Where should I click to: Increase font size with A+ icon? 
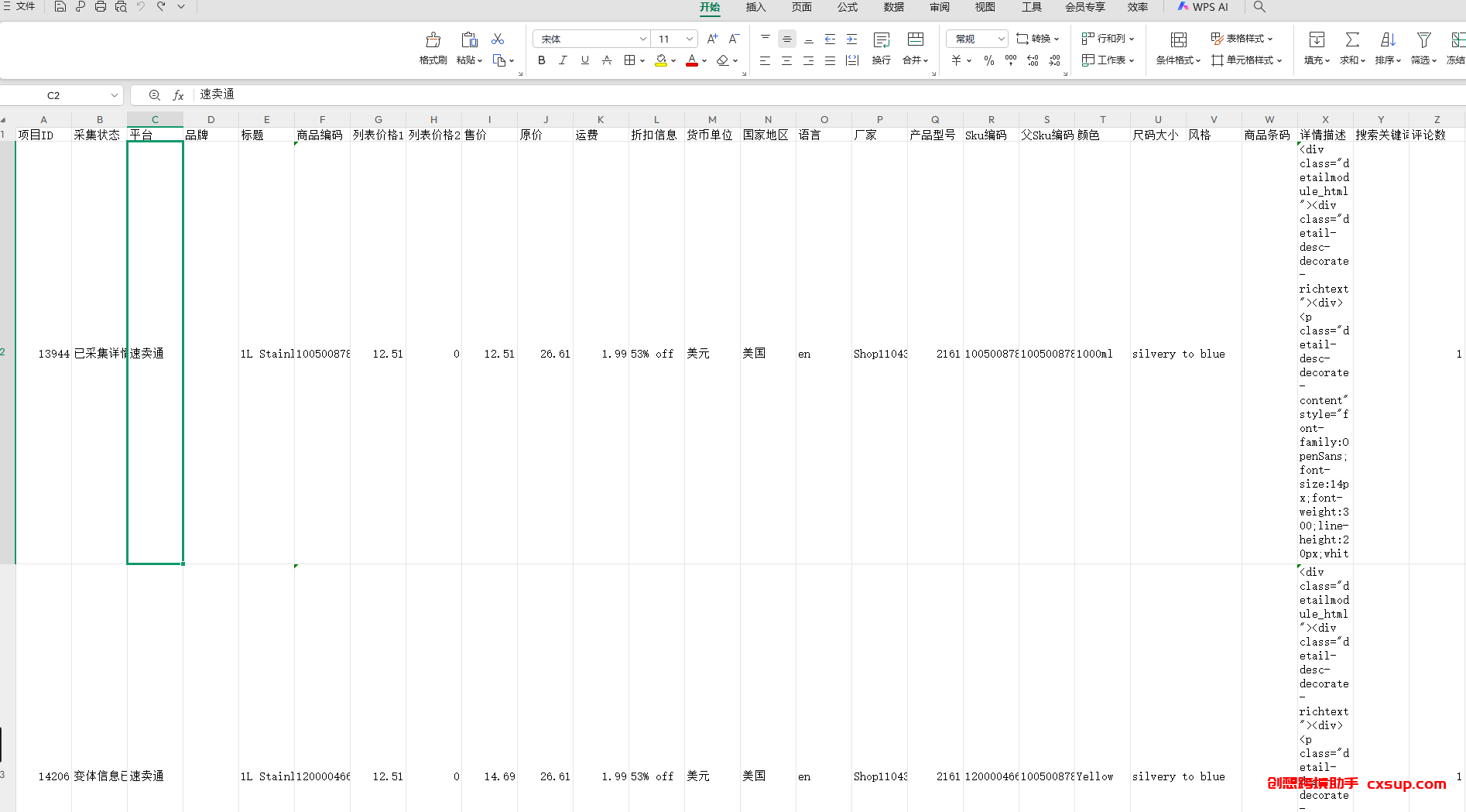point(712,39)
